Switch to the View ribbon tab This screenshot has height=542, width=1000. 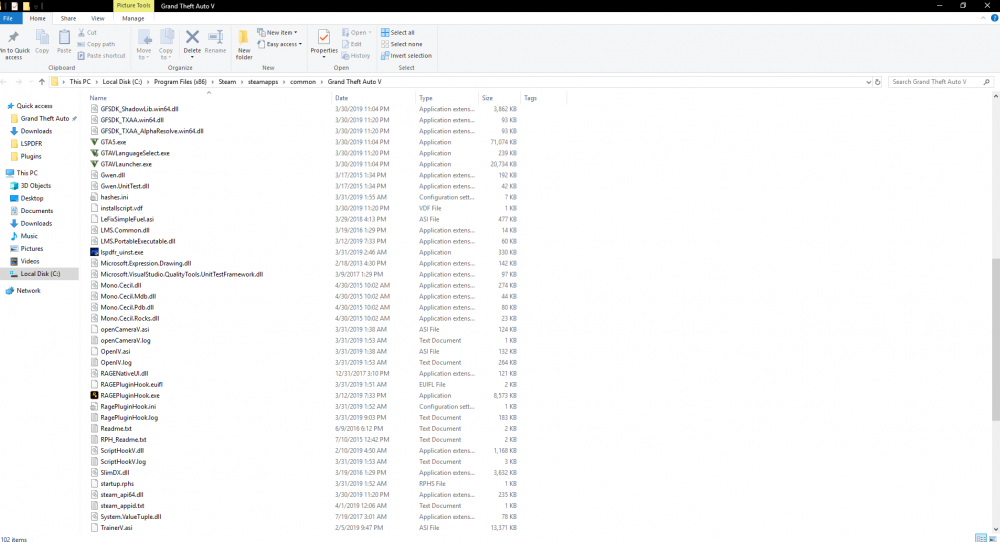(x=98, y=18)
